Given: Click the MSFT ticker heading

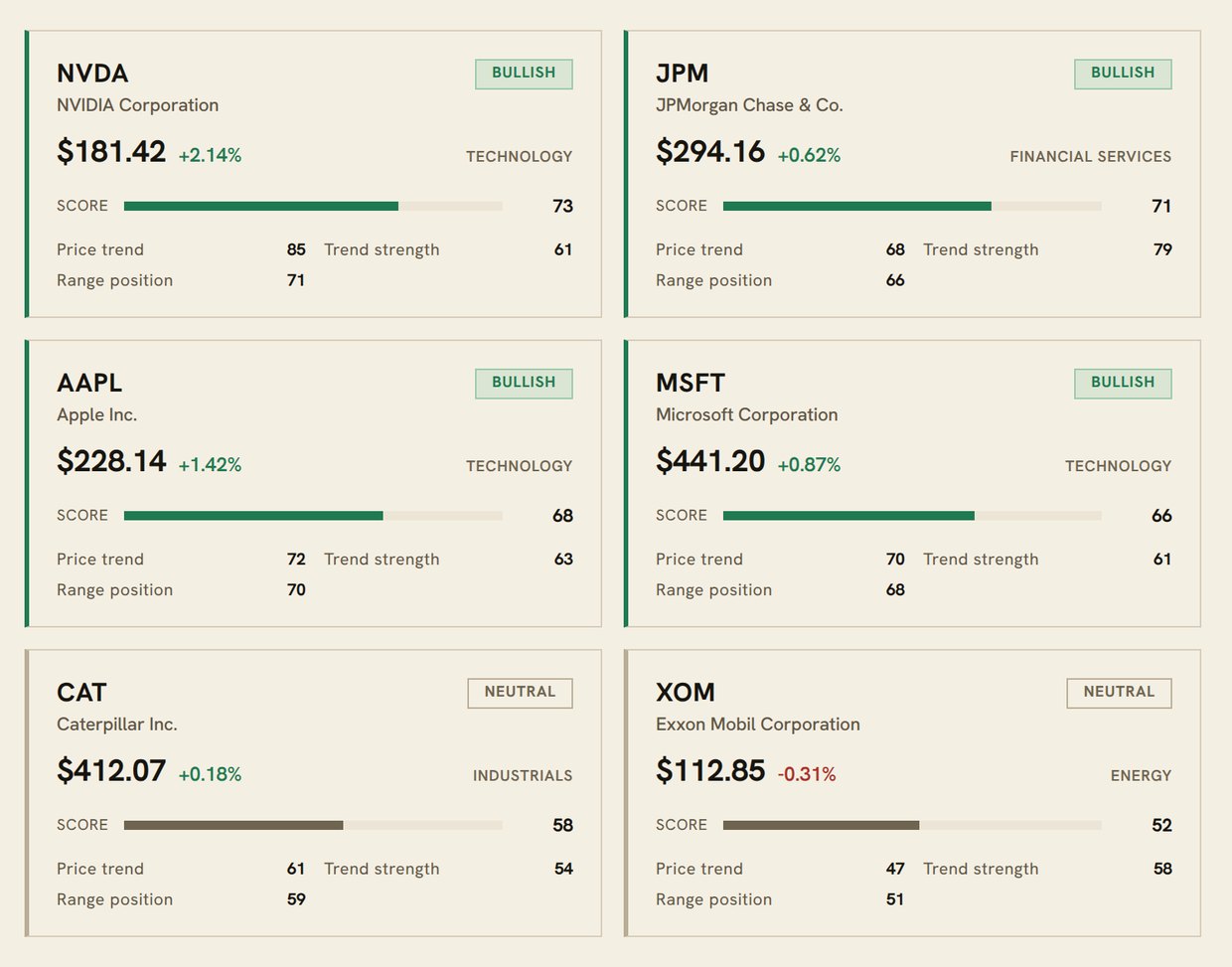Looking at the screenshot, I should point(691,384).
